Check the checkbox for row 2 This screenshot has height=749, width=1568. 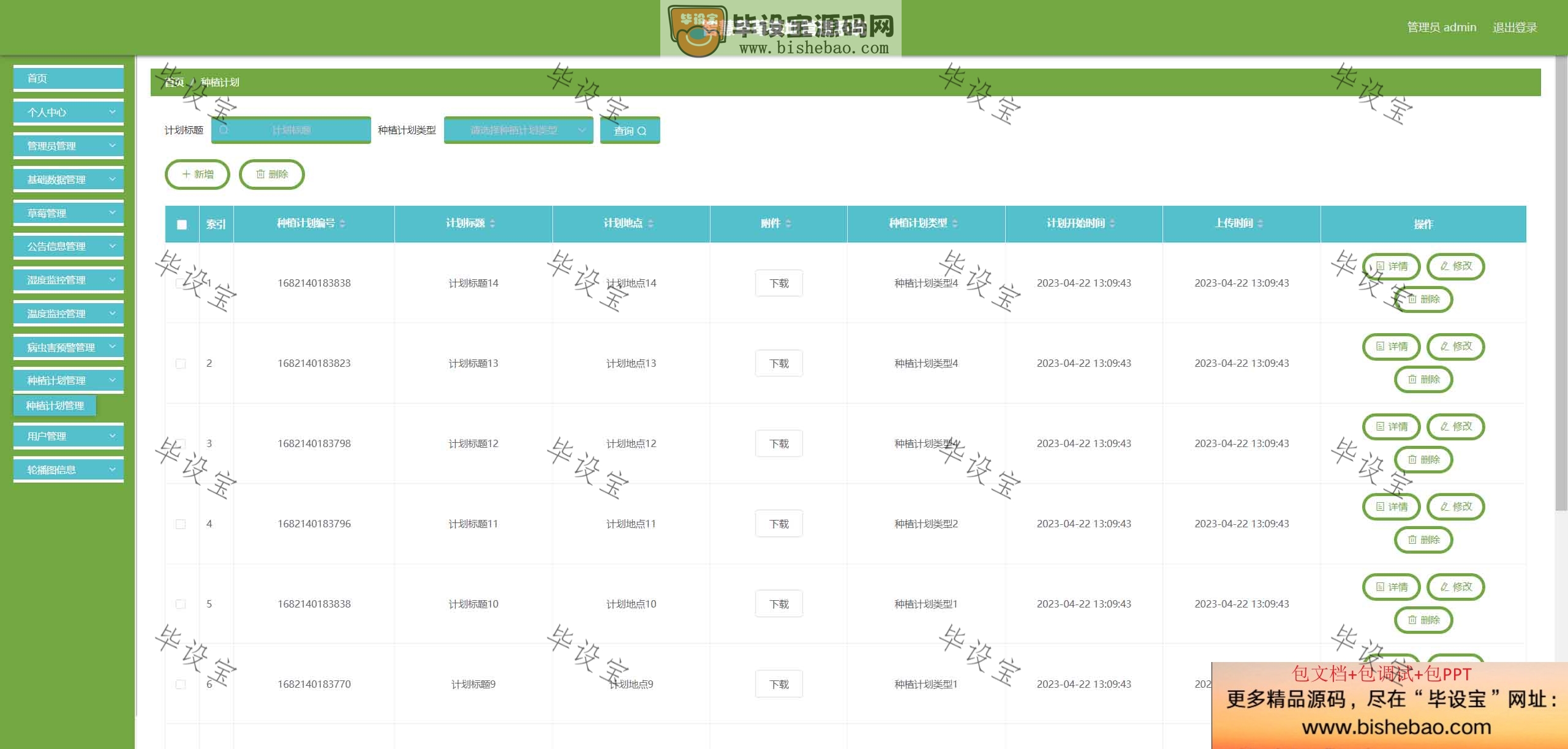point(181,364)
